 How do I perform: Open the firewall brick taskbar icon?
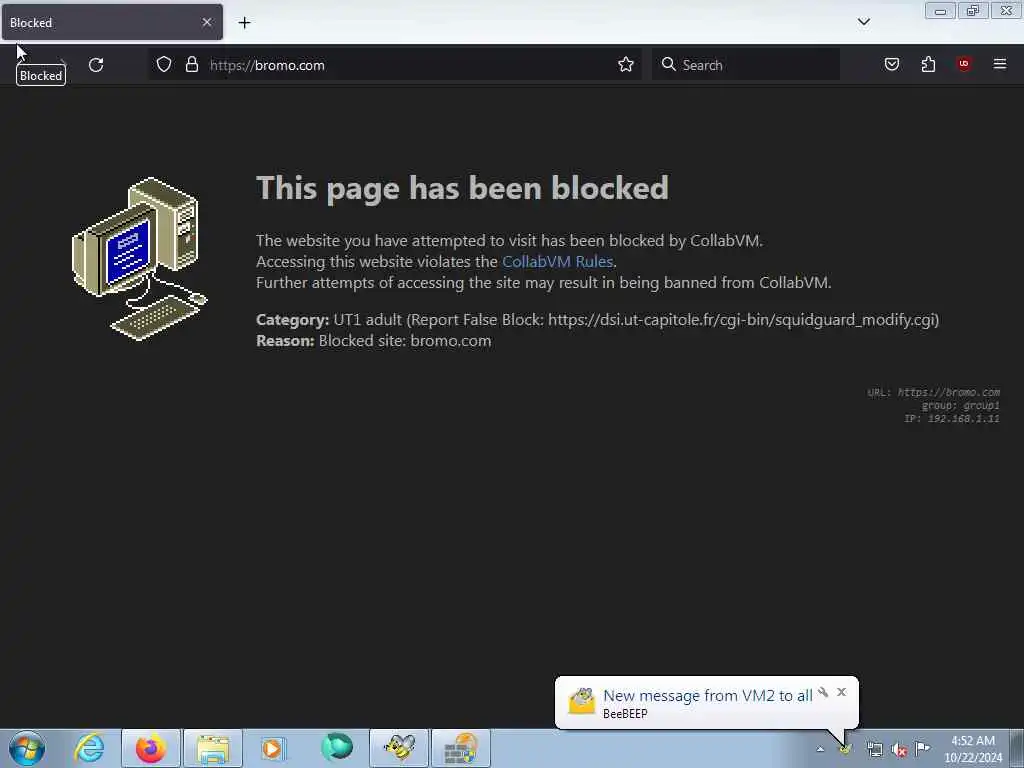tap(461, 748)
